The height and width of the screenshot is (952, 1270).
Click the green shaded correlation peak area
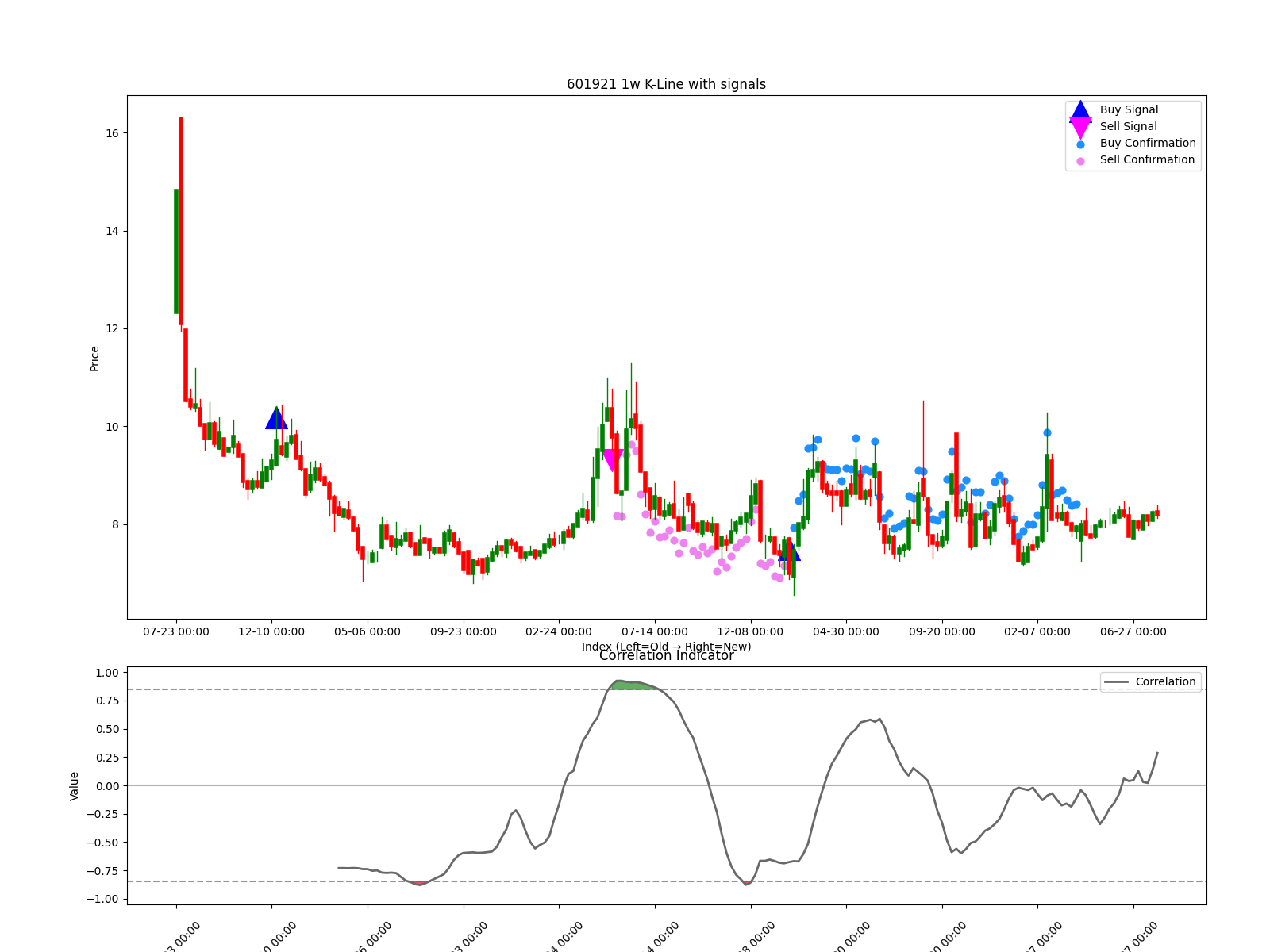click(635, 685)
